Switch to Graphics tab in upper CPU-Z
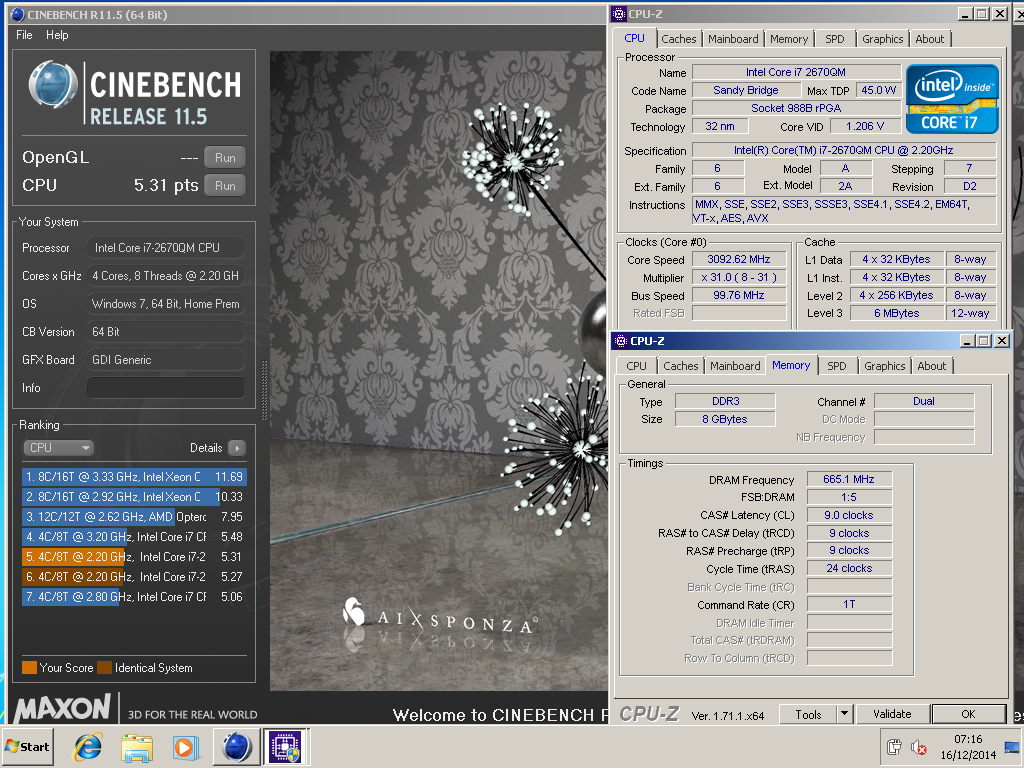Viewport: 1024px width, 768px height. tap(882, 39)
